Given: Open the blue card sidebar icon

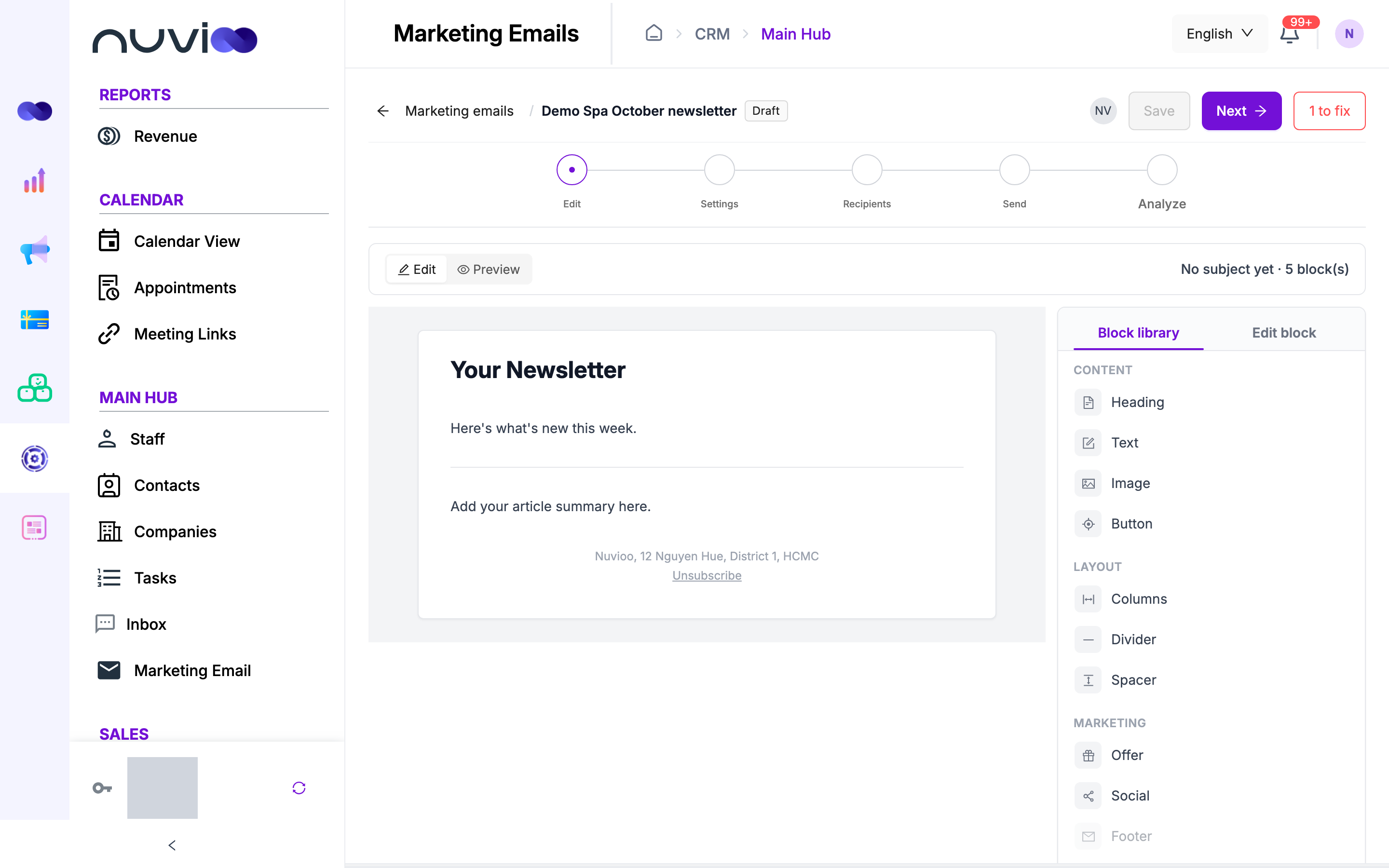Looking at the screenshot, I should coord(34,319).
